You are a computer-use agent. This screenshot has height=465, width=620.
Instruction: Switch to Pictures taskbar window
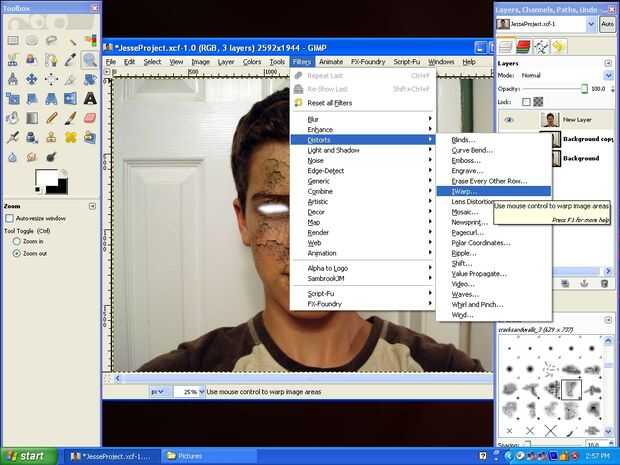(x=209, y=456)
